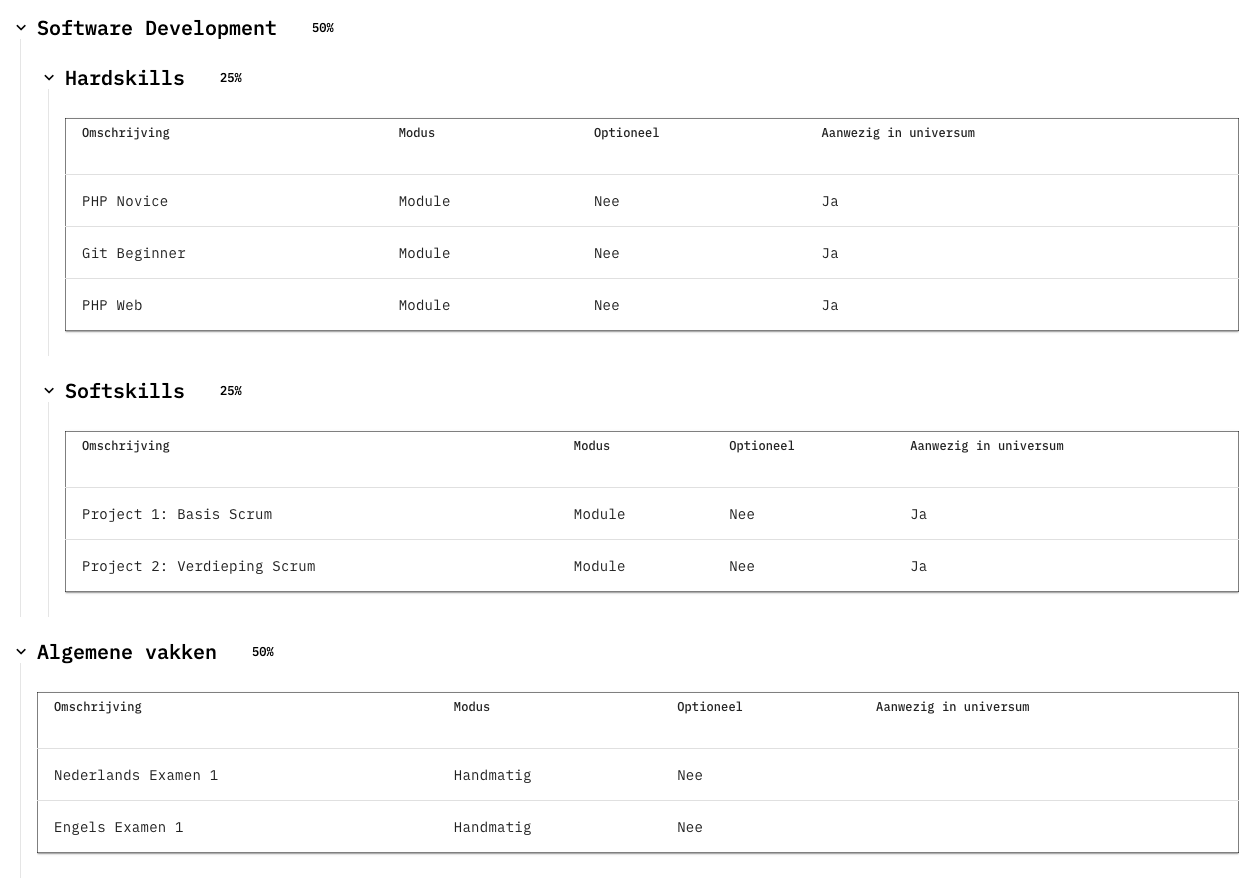
Task: Click Nee cell in PHP Web row
Action: coord(607,305)
